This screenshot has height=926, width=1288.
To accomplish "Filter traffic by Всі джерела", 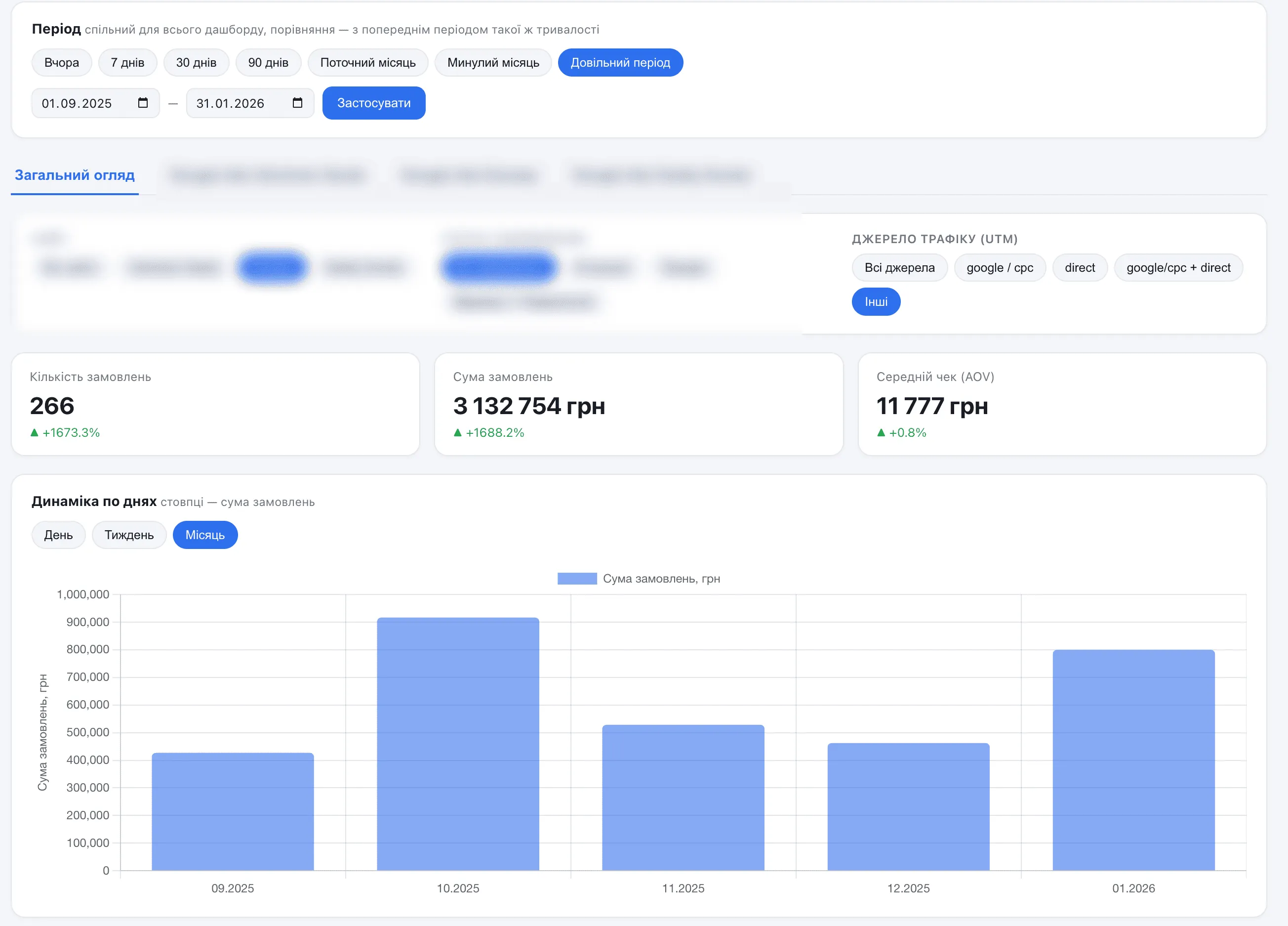I will pos(899,268).
